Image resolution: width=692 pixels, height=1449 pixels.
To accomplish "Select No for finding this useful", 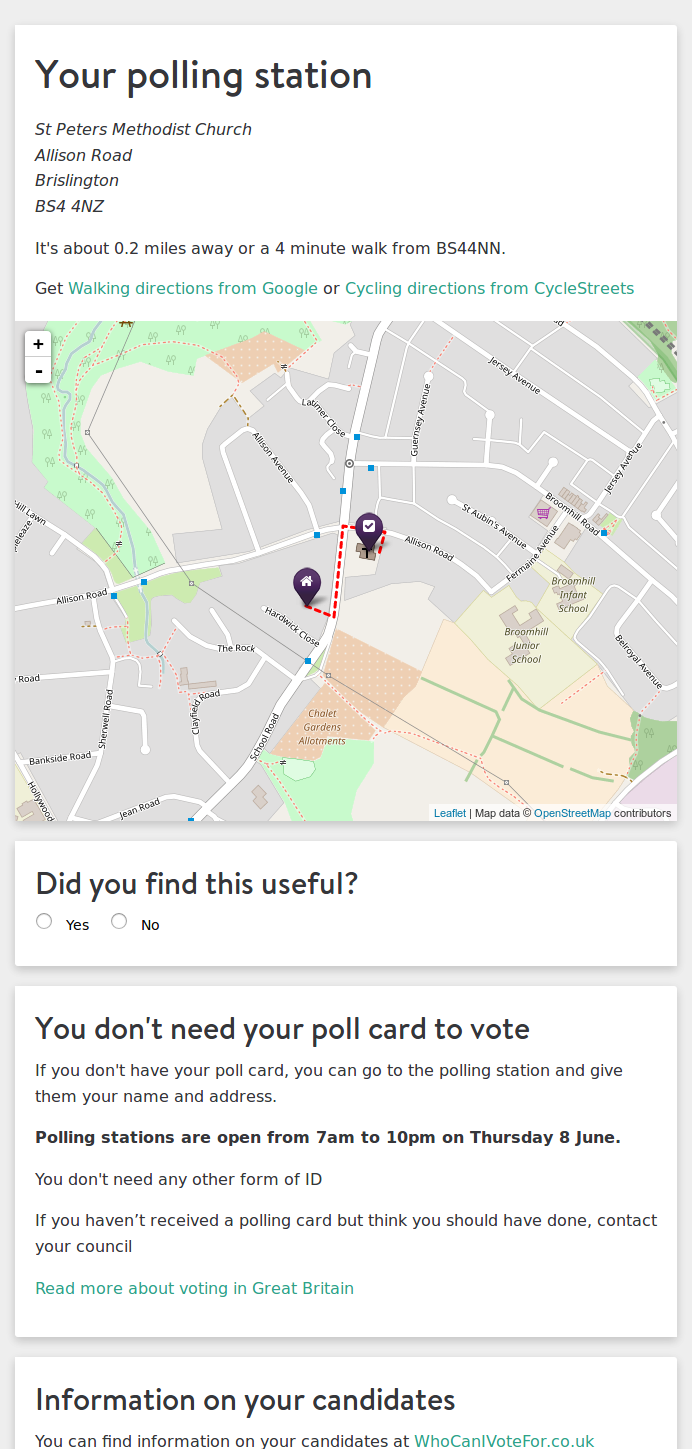I will click(119, 922).
